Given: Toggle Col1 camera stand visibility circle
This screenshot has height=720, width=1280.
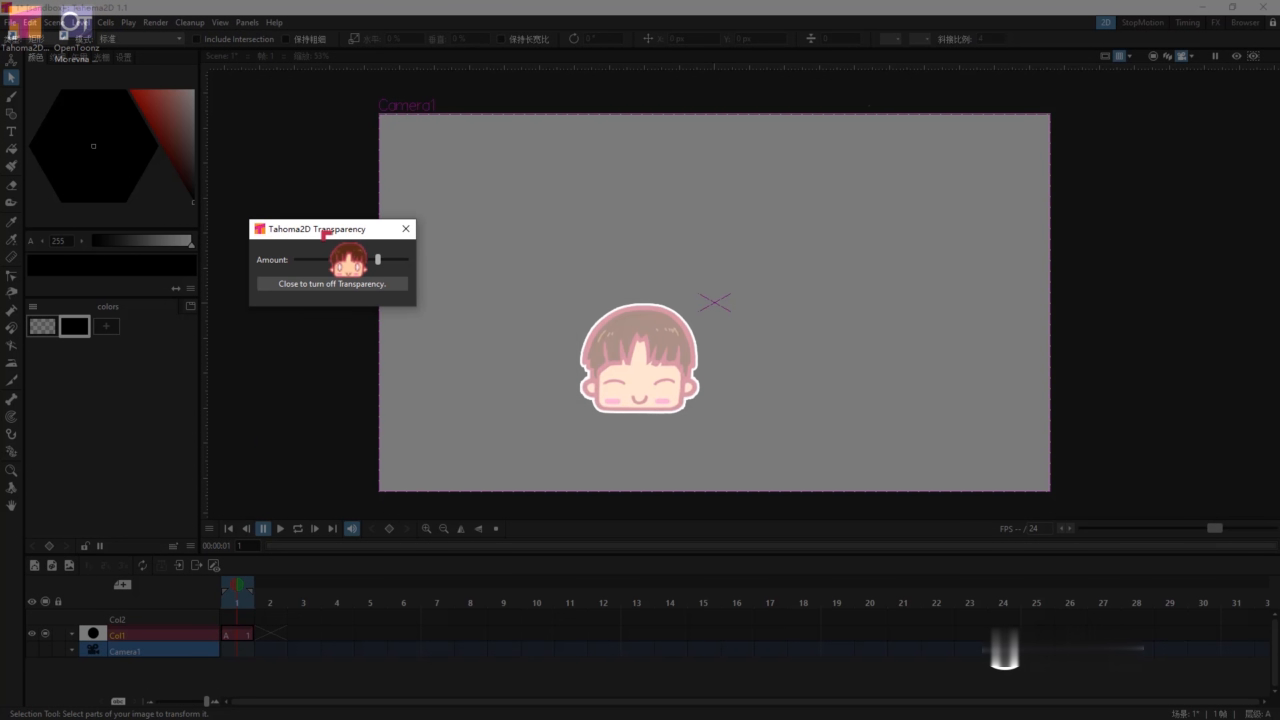Looking at the screenshot, I should [46, 633].
